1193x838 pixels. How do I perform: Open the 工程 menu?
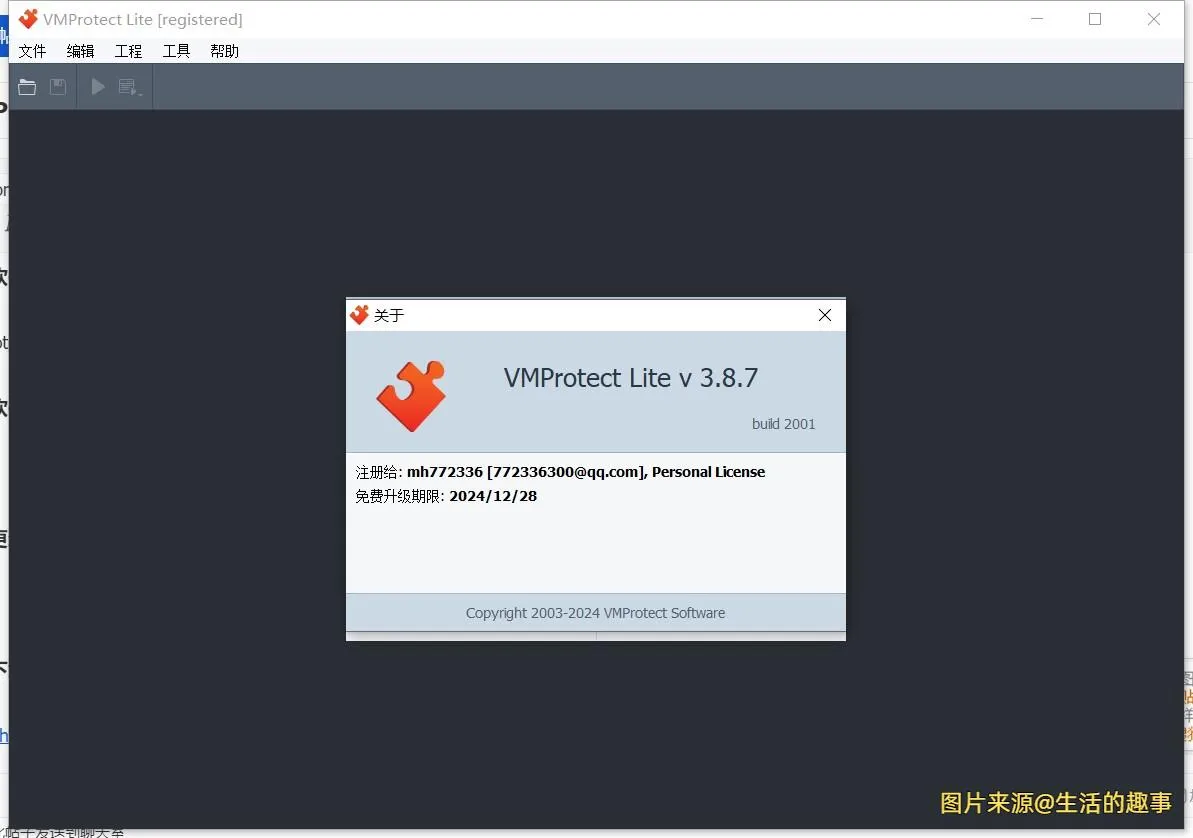[128, 51]
